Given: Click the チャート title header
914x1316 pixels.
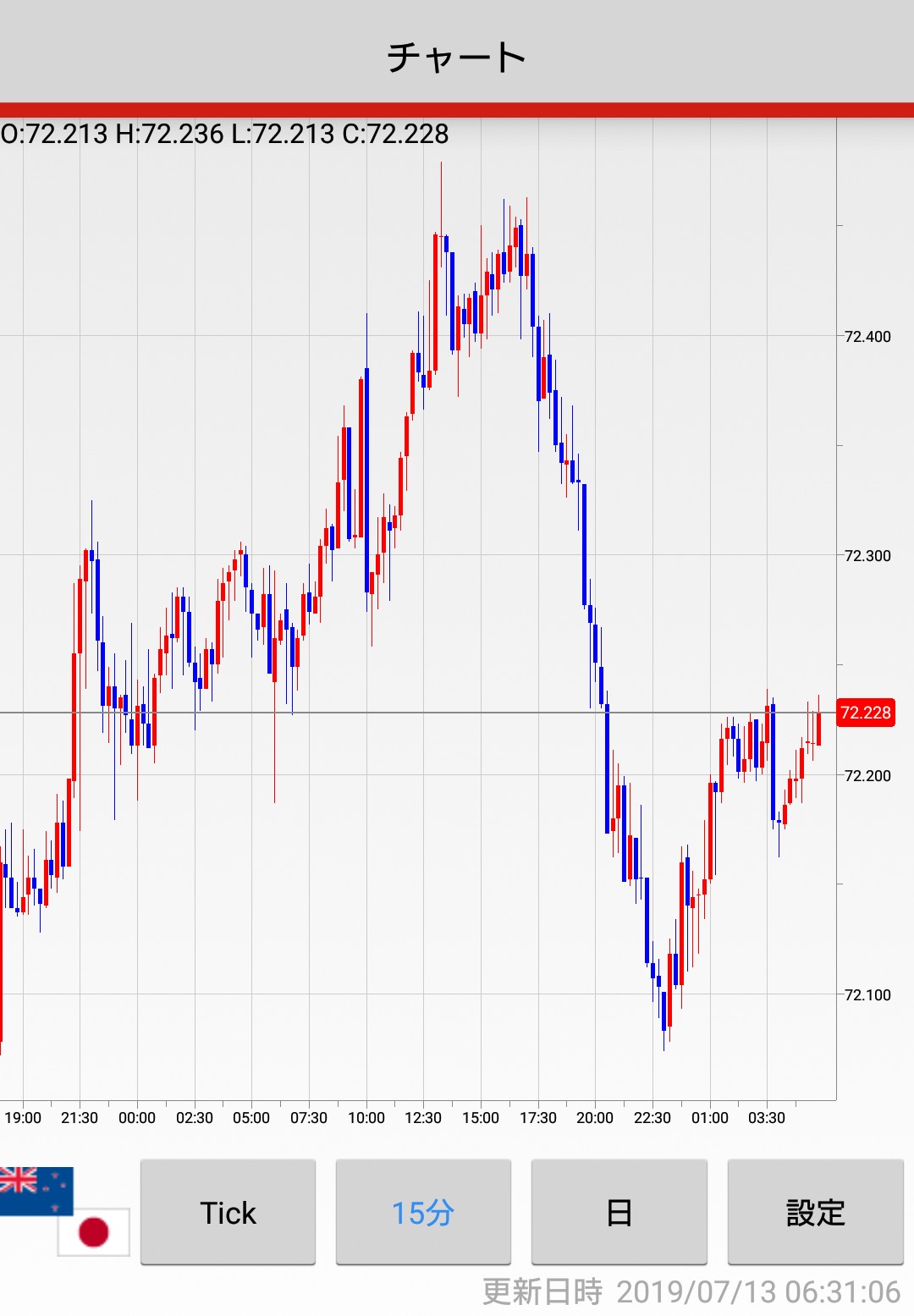Looking at the screenshot, I should [x=457, y=57].
